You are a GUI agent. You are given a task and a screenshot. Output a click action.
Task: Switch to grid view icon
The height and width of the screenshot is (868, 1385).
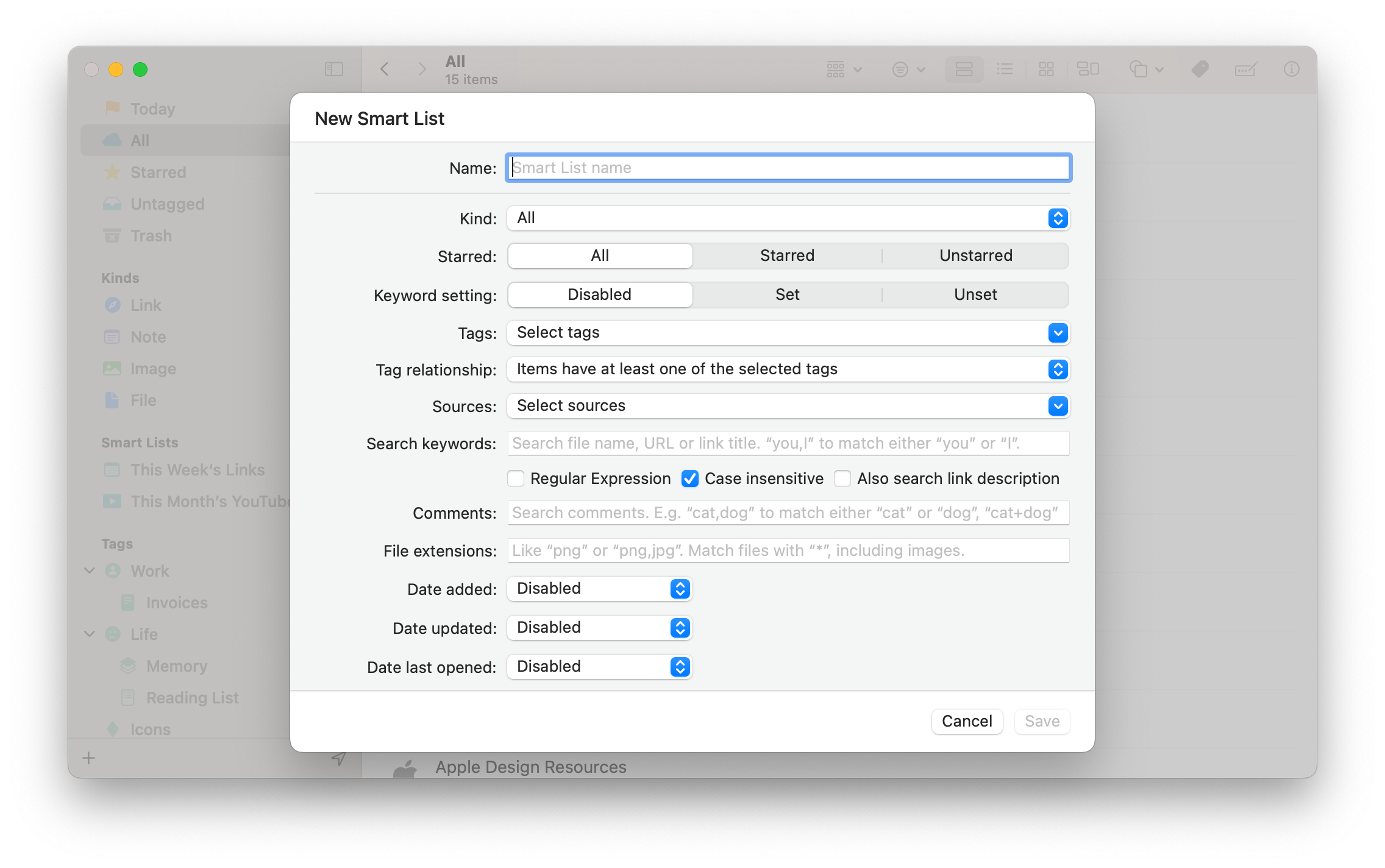pyautogui.click(x=1046, y=69)
